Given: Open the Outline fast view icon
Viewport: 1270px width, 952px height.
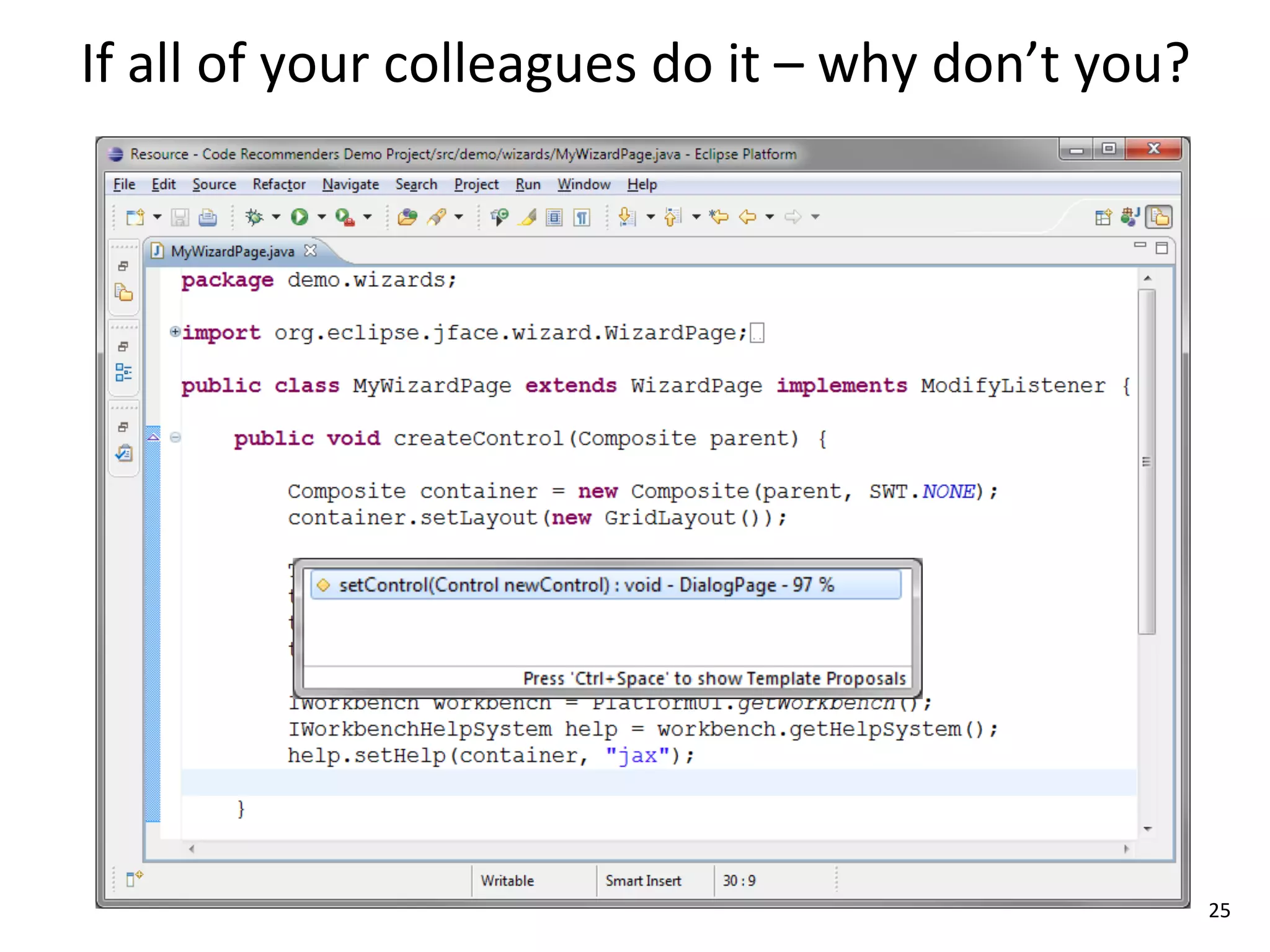Looking at the screenshot, I should pos(123,372).
